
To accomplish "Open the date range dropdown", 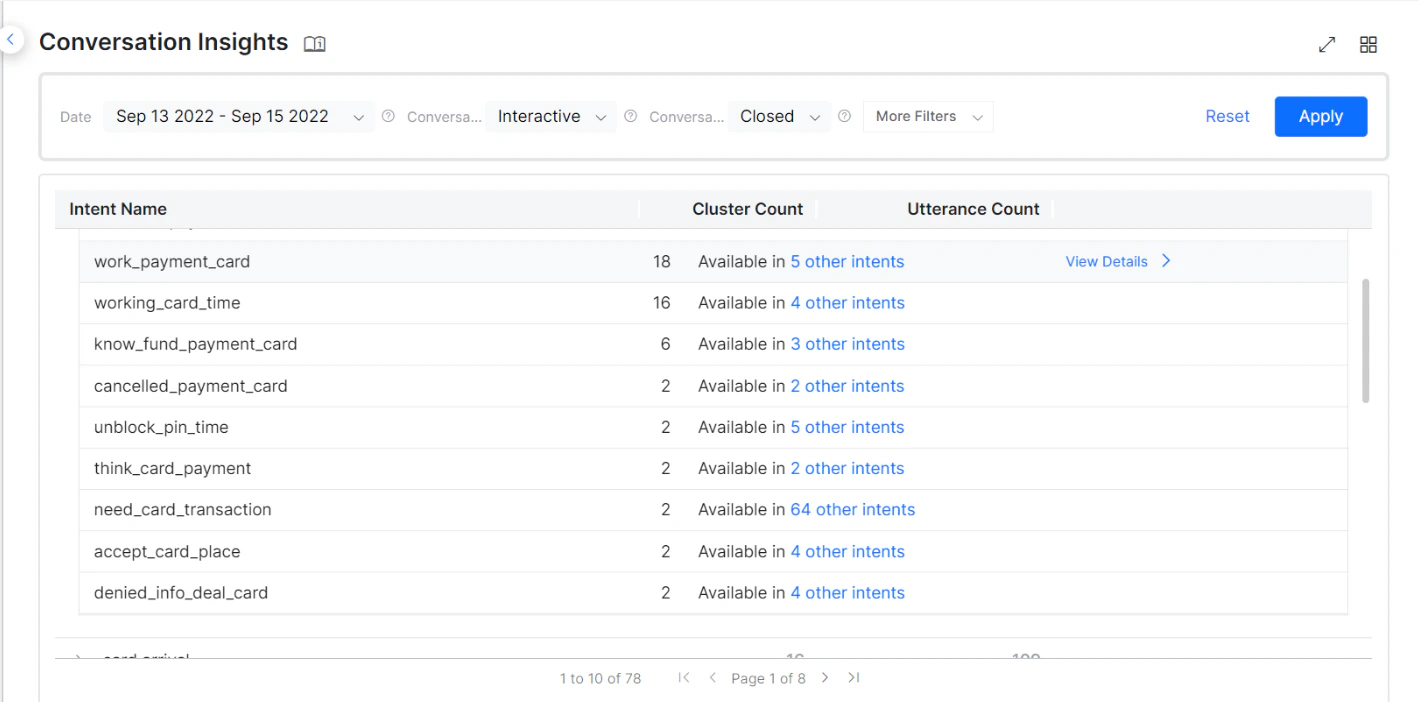I will [239, 116].
